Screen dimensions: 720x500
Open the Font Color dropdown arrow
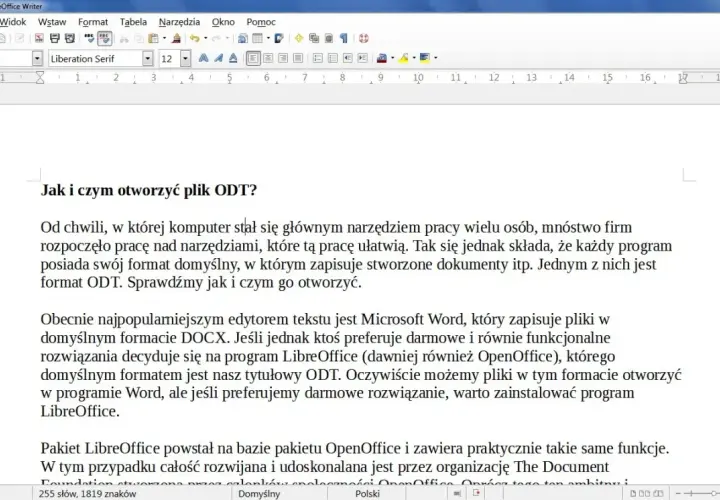click(x=393, y=58)
